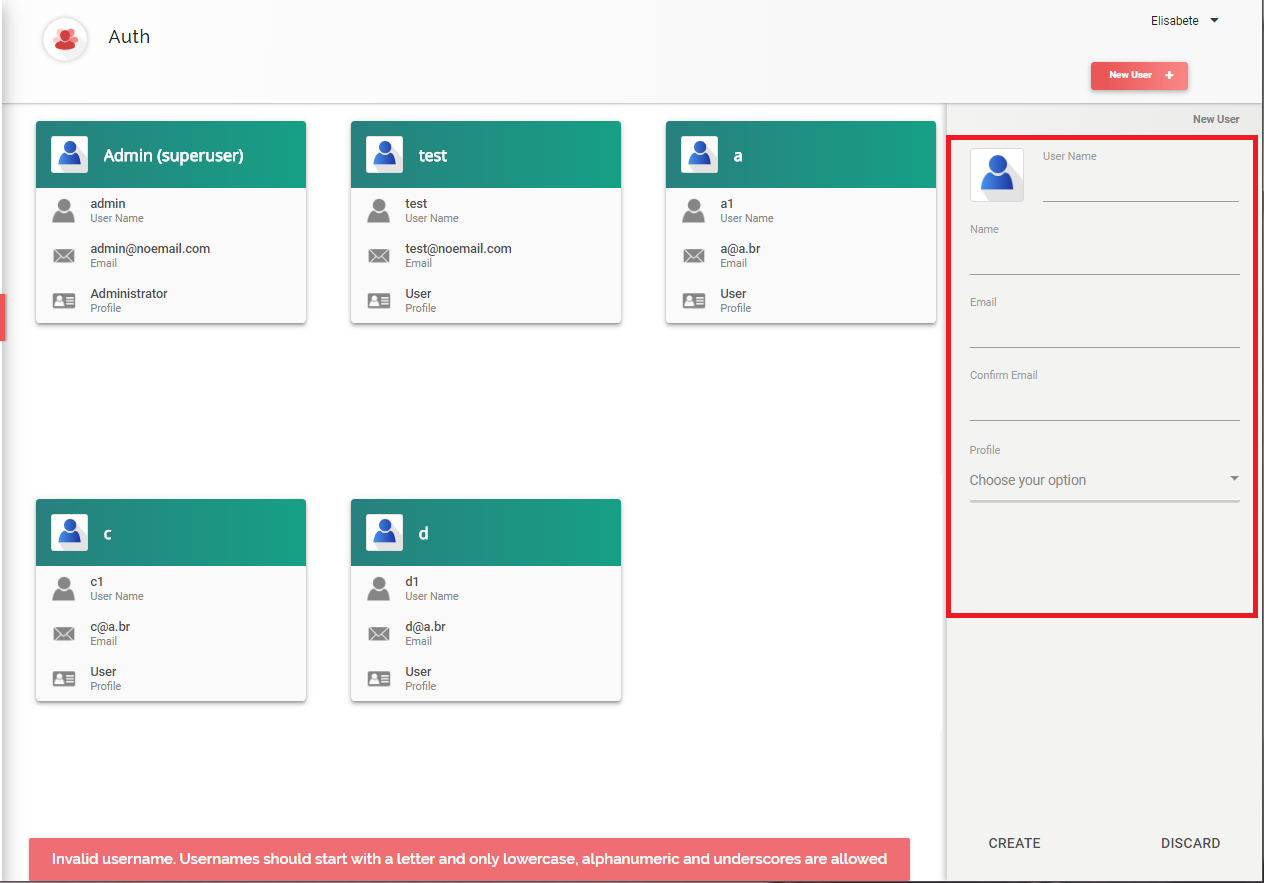Click the person icon beside admin username
1264x883 pixels.
tap(64, 210)
